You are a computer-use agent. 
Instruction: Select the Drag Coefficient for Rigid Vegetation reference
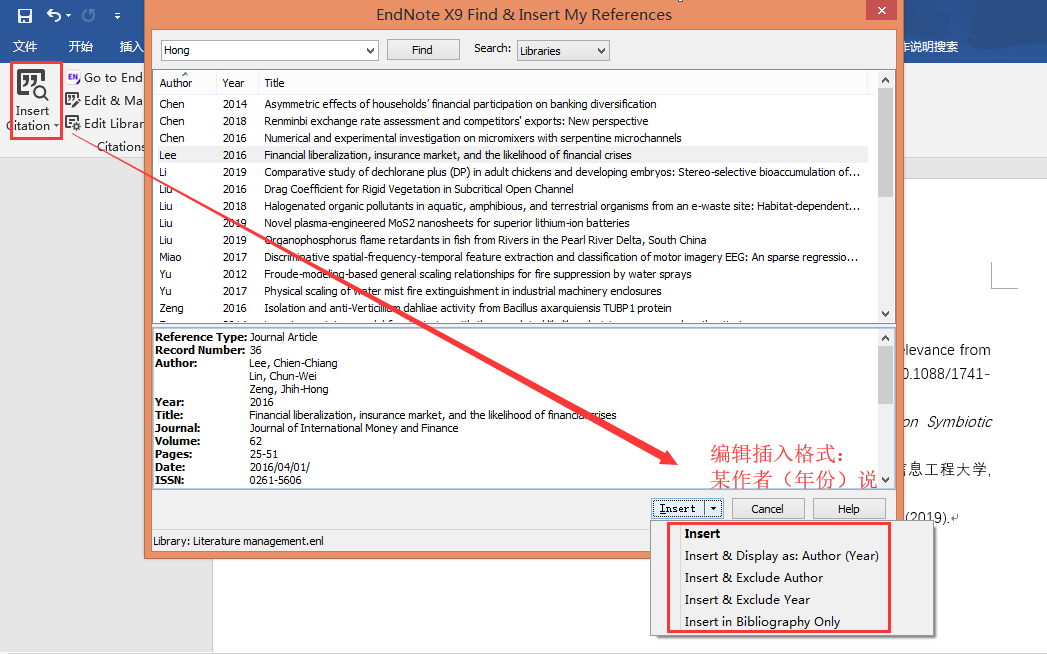pyautogui.click(x=511, y=189)
